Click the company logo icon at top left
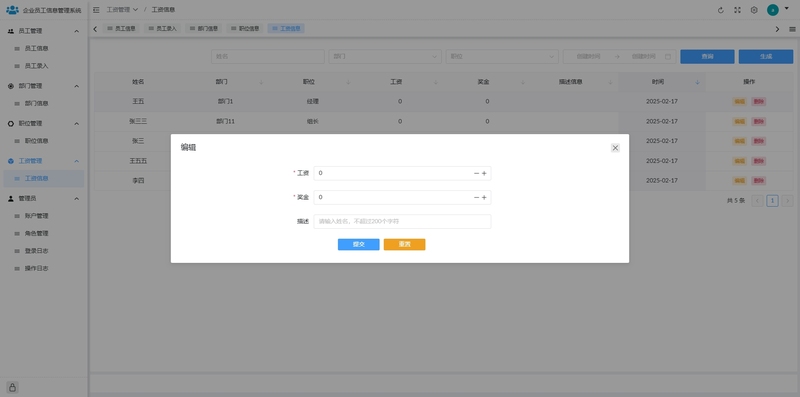This screenshot has height=397, width=800. point(12,10)
